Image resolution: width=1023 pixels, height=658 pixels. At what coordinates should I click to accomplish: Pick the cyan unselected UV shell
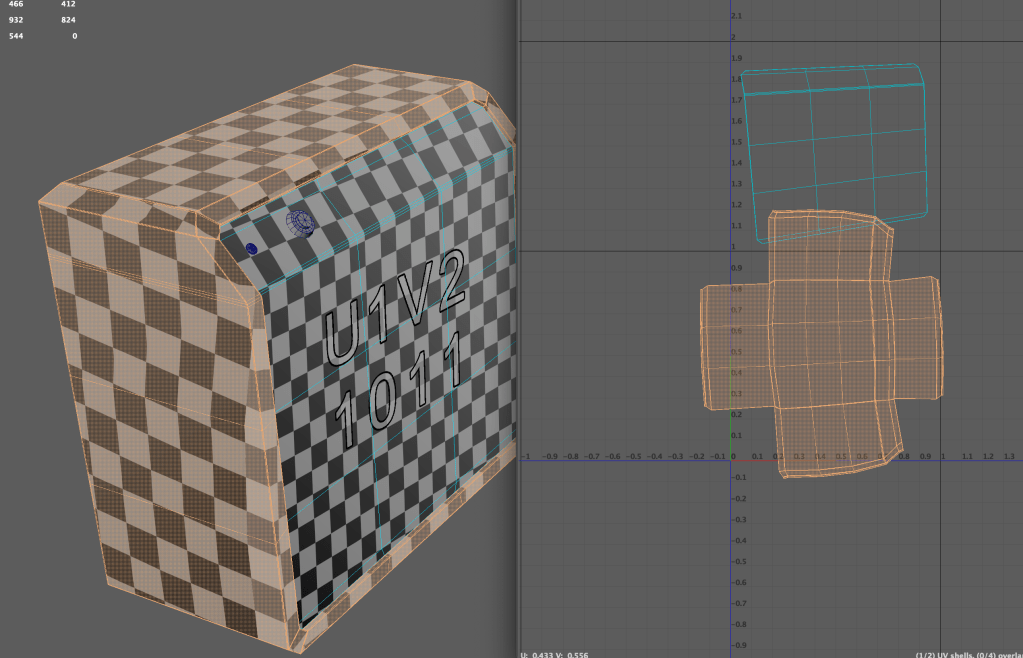[838, 150]
